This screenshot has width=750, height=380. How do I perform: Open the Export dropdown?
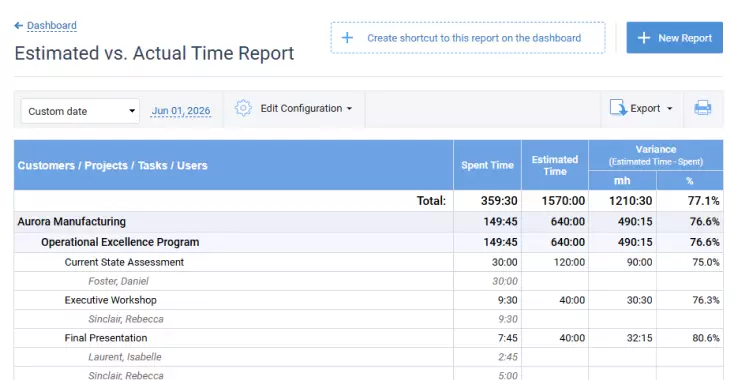coord(651,109)
